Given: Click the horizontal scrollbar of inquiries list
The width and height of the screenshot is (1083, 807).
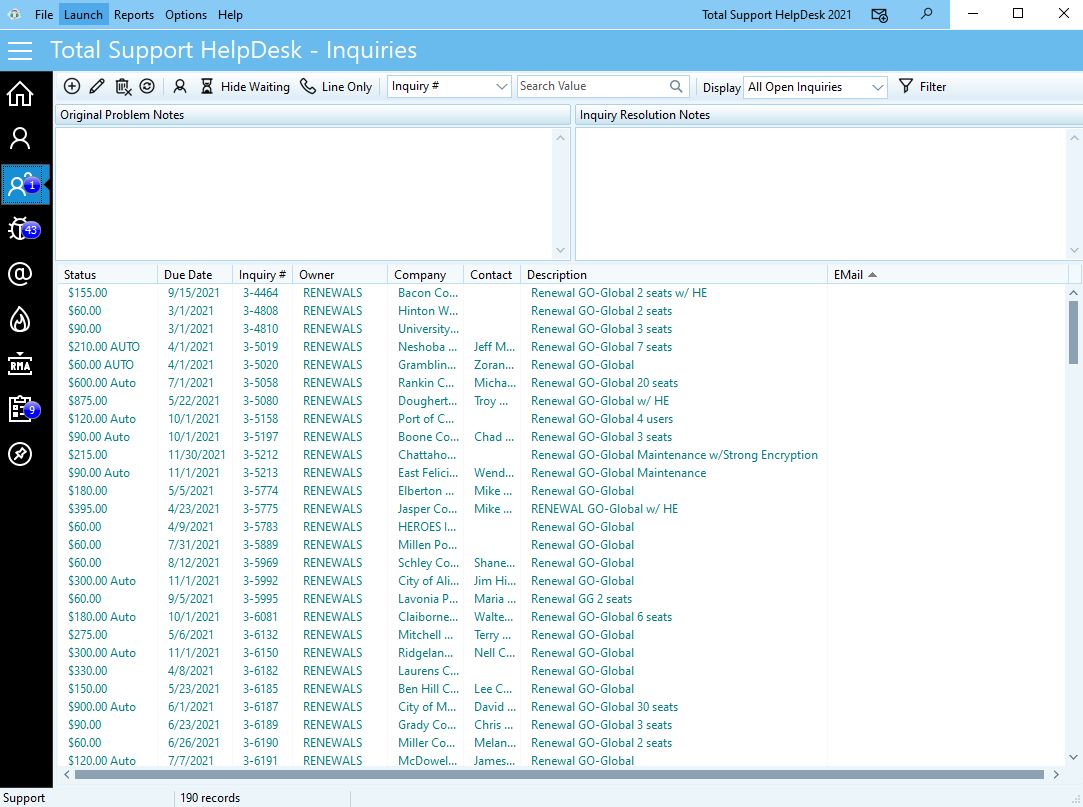Looking at the screenshot, I should point(559,775).
